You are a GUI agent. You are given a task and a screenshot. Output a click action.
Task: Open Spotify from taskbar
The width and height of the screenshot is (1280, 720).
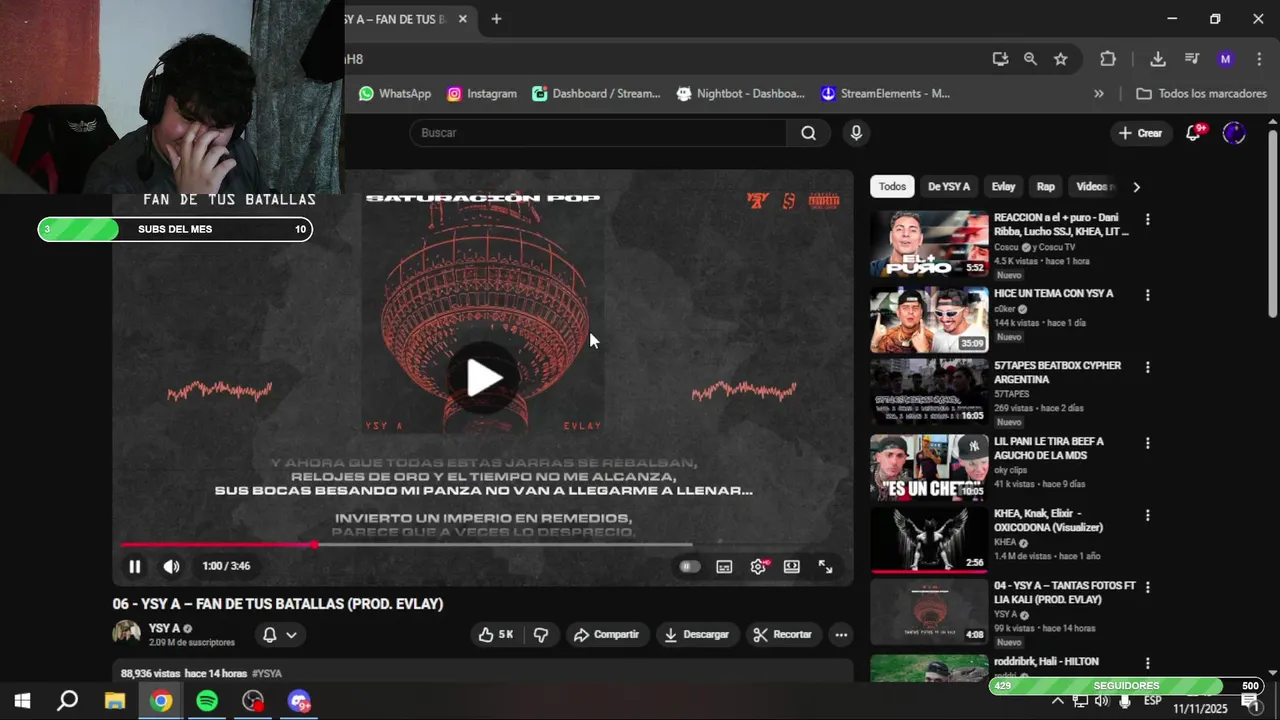click(x=207, y=701)
